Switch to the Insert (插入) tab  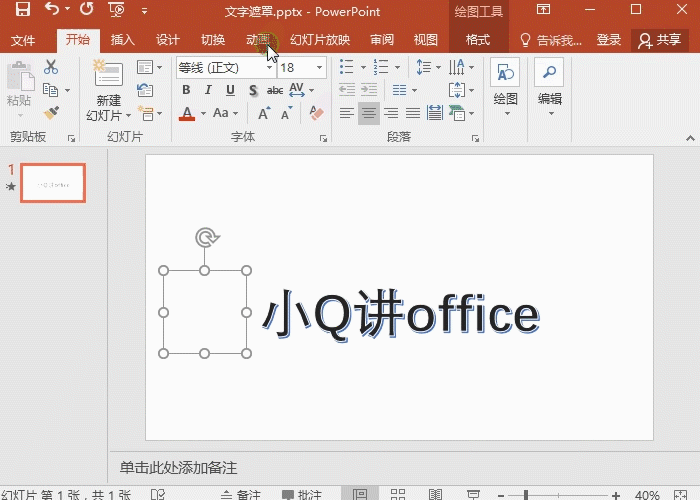[122, 40]
